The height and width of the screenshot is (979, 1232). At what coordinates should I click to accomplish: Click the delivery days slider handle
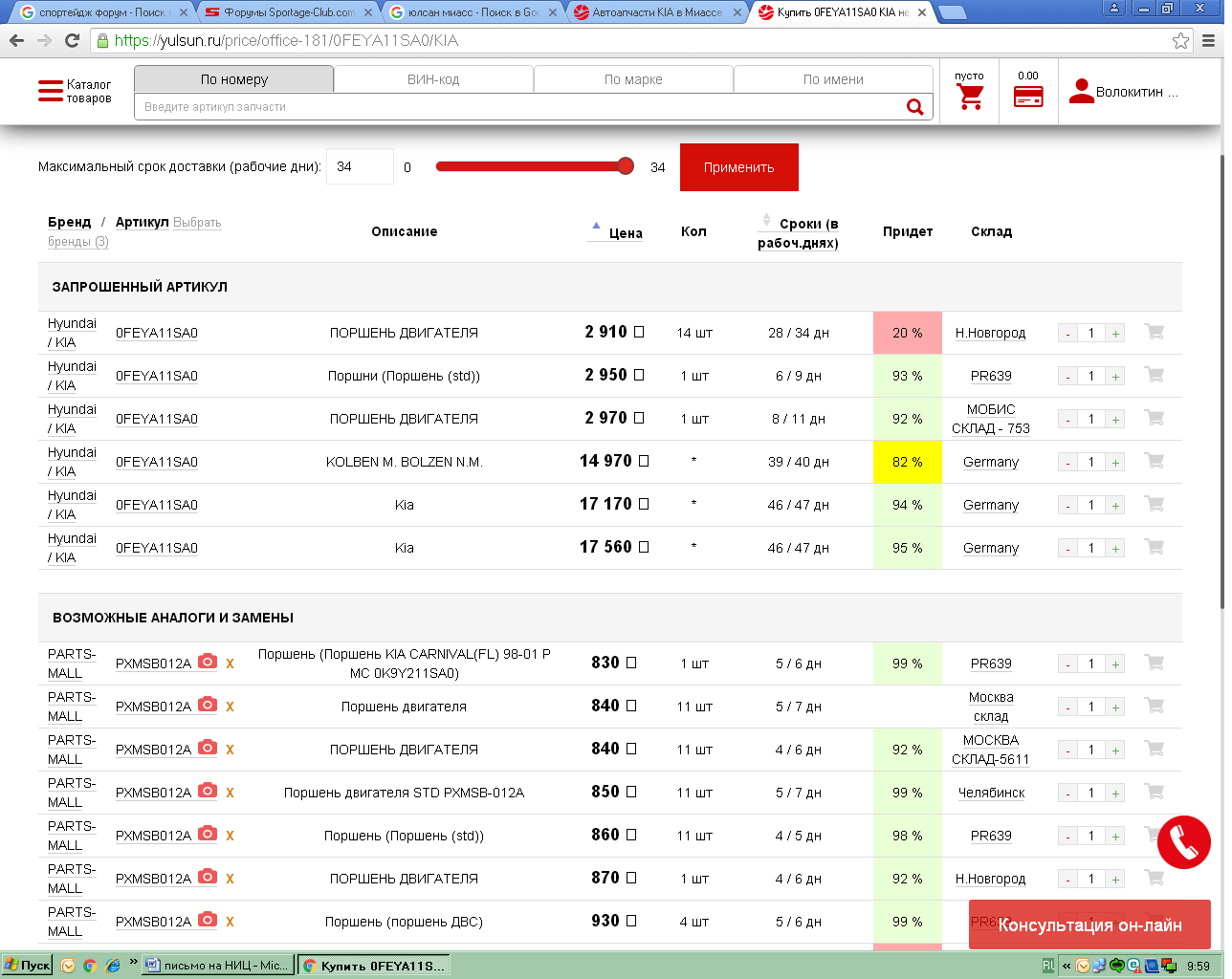[x=626, y=166]
